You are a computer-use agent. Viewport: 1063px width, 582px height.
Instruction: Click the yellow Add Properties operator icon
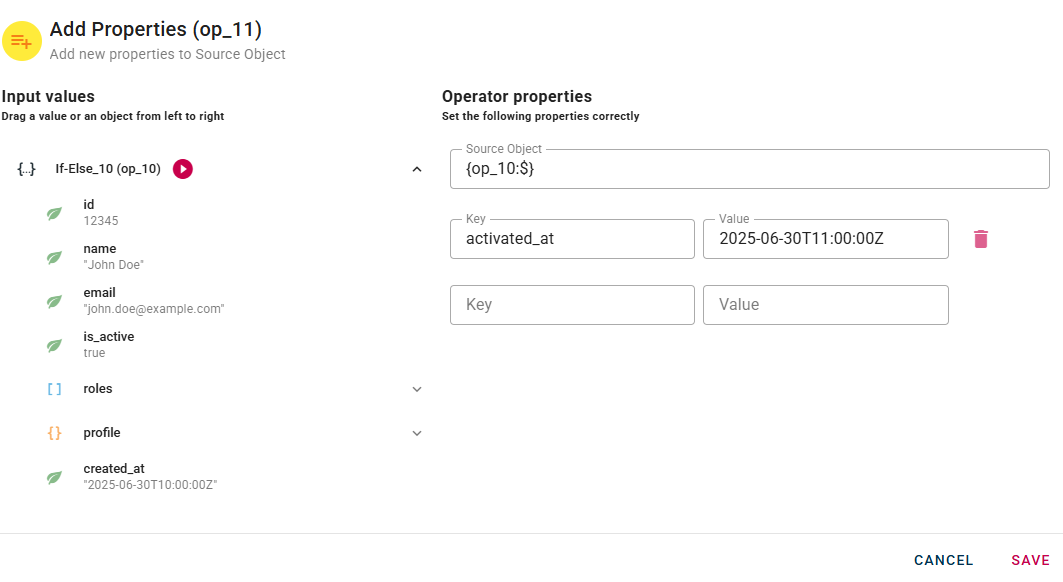click(x=21, y=41)
